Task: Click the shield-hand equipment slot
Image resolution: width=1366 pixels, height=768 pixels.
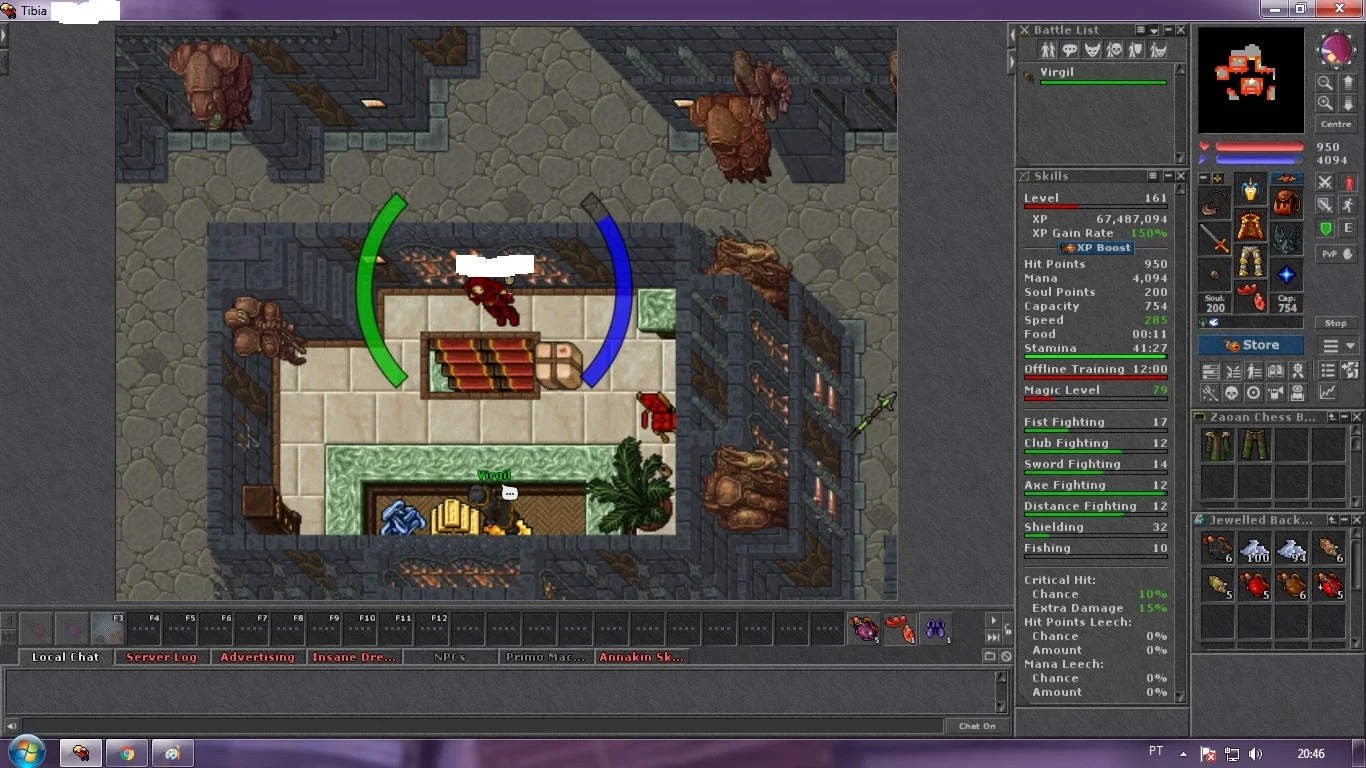Action: (x=1287, y=239)
